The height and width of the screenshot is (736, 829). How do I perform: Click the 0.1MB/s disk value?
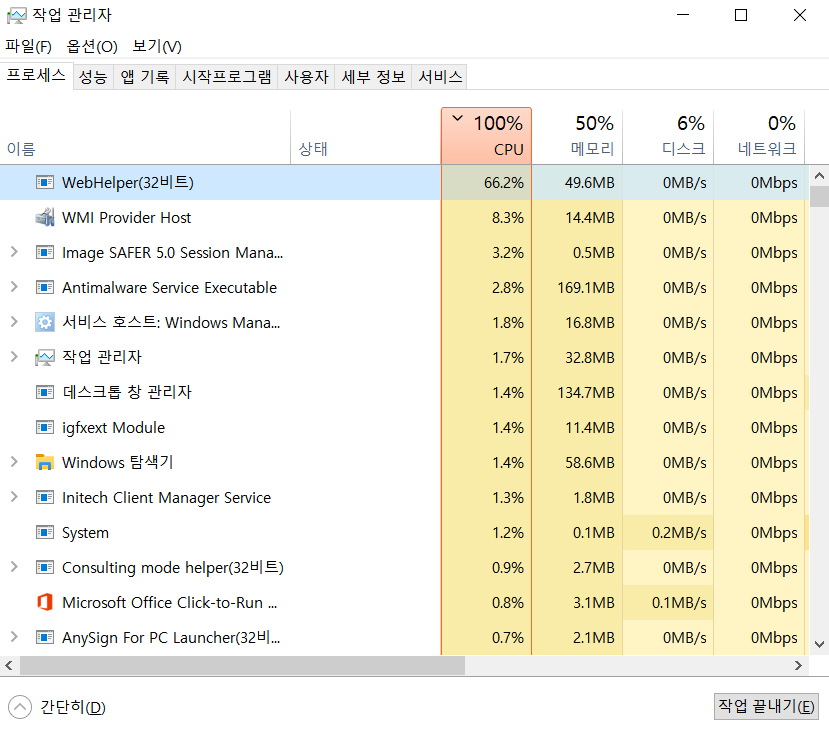(x=679, y=602)
